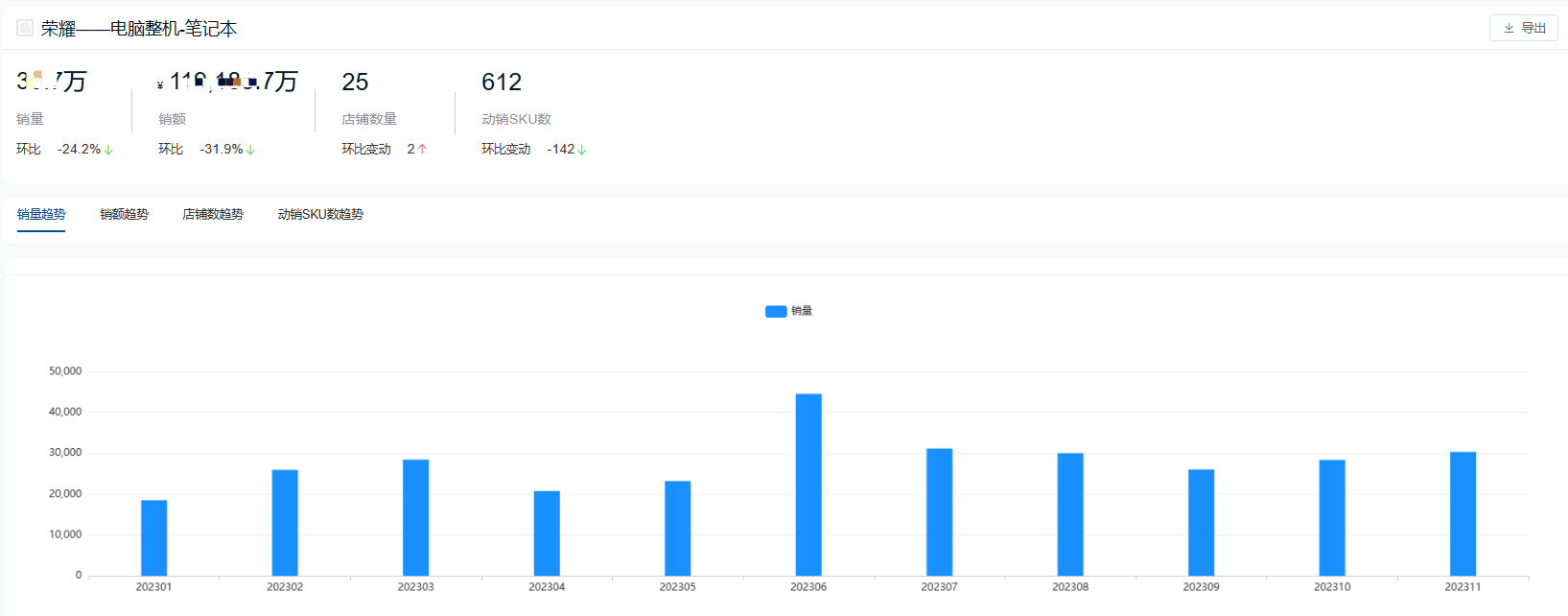Click the 202301 sales bar
The image size is (1568, 616).
coord(153,537)
